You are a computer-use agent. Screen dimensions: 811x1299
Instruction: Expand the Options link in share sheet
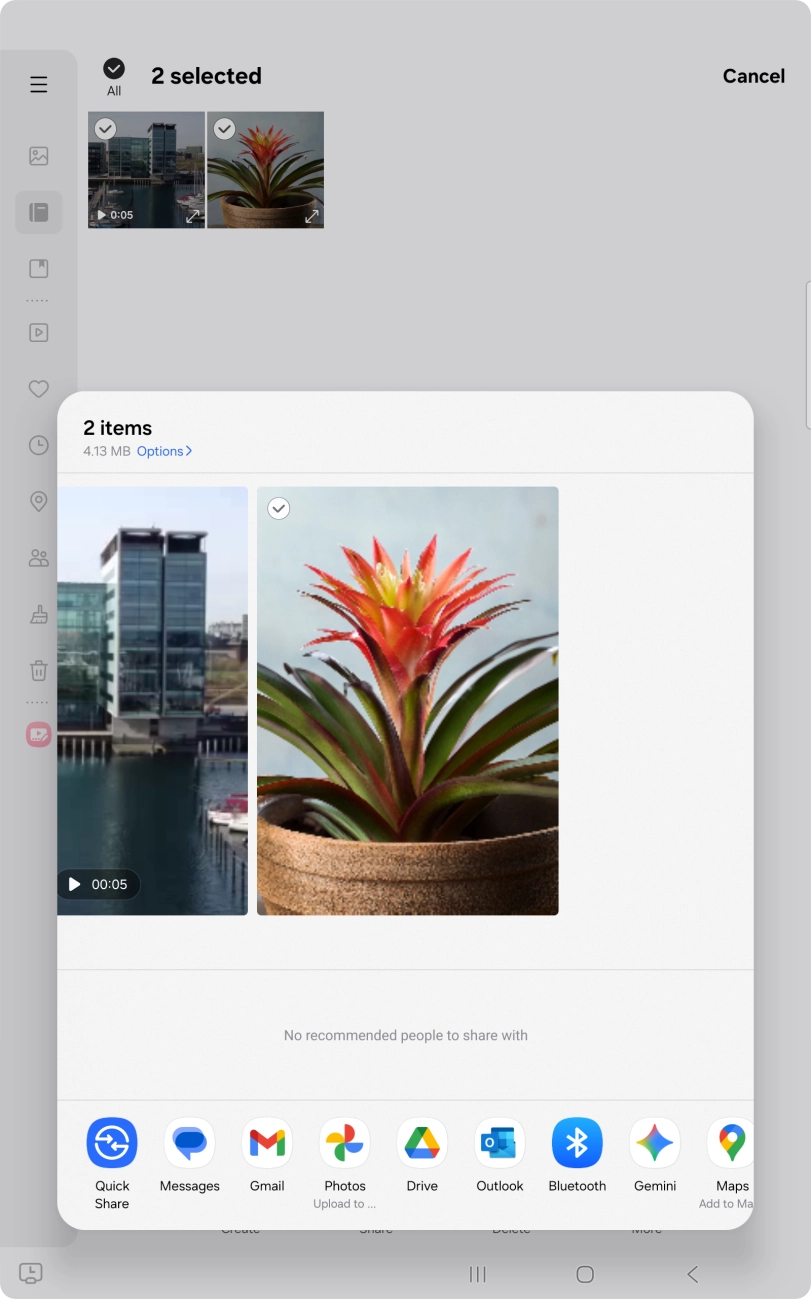pos(164,451)
